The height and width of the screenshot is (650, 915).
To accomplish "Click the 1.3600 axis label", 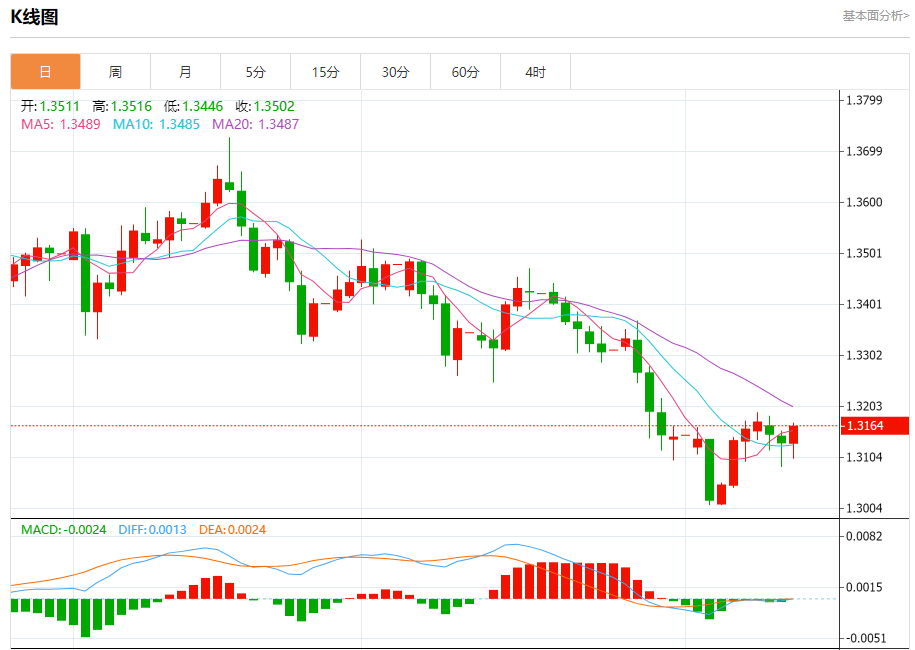I will (x=864, y=202).
